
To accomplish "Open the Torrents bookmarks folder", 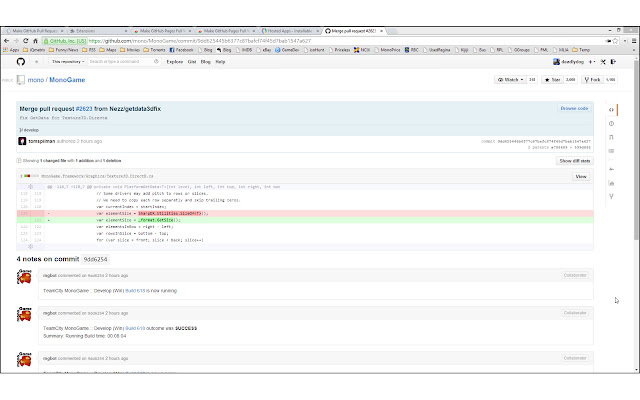I will (x=154, y=50).
